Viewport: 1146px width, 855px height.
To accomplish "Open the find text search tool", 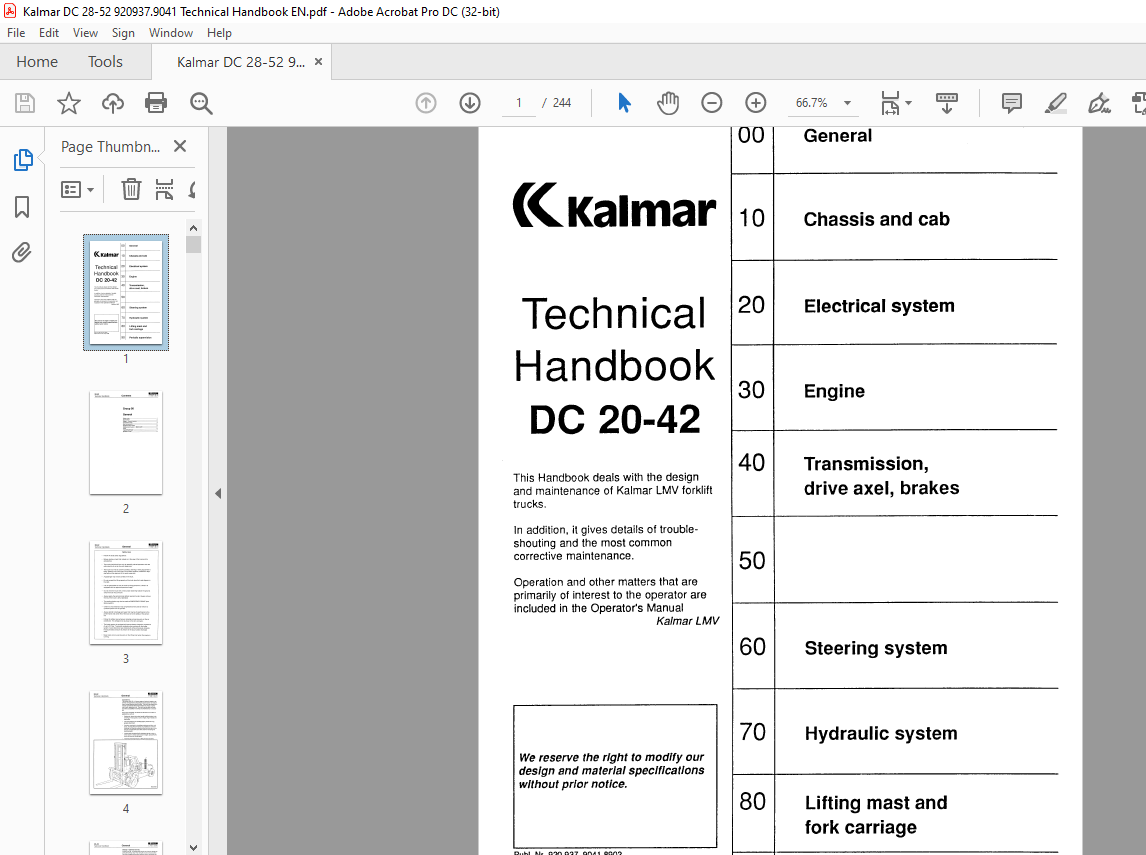I will pyautogui.click(x=201, y=103).
